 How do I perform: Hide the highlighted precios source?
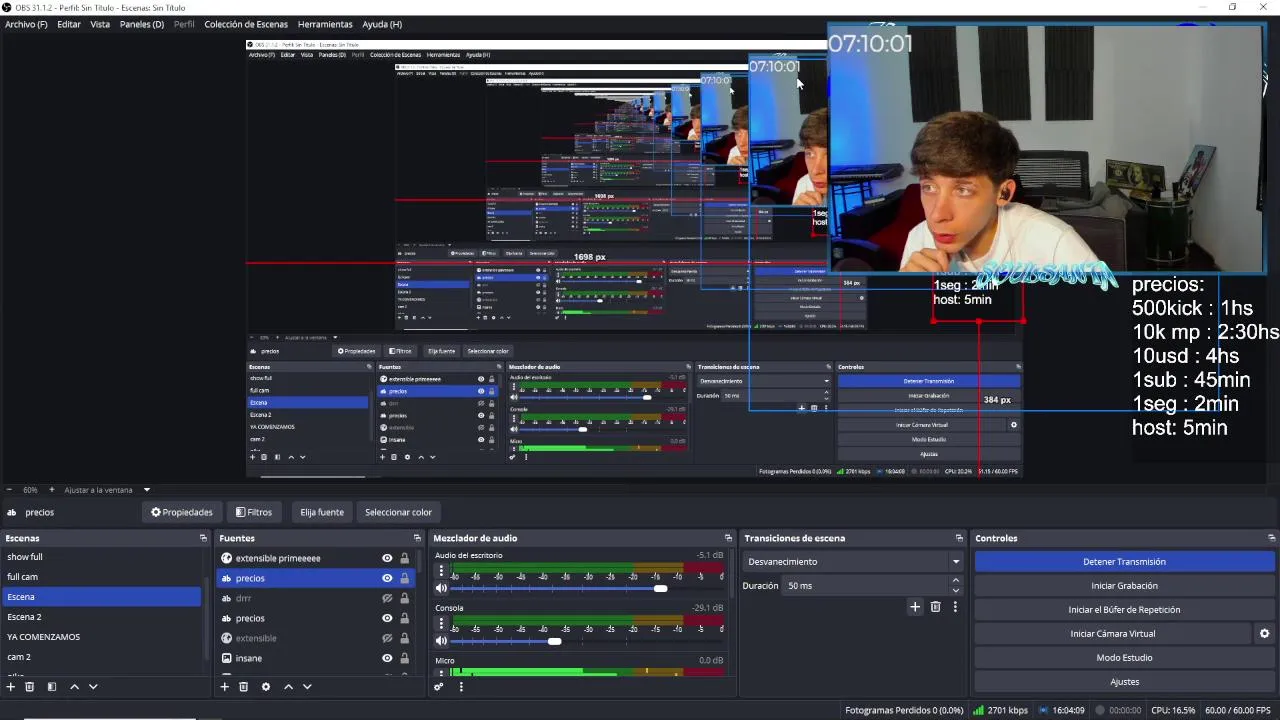click(x=387, y=578)
